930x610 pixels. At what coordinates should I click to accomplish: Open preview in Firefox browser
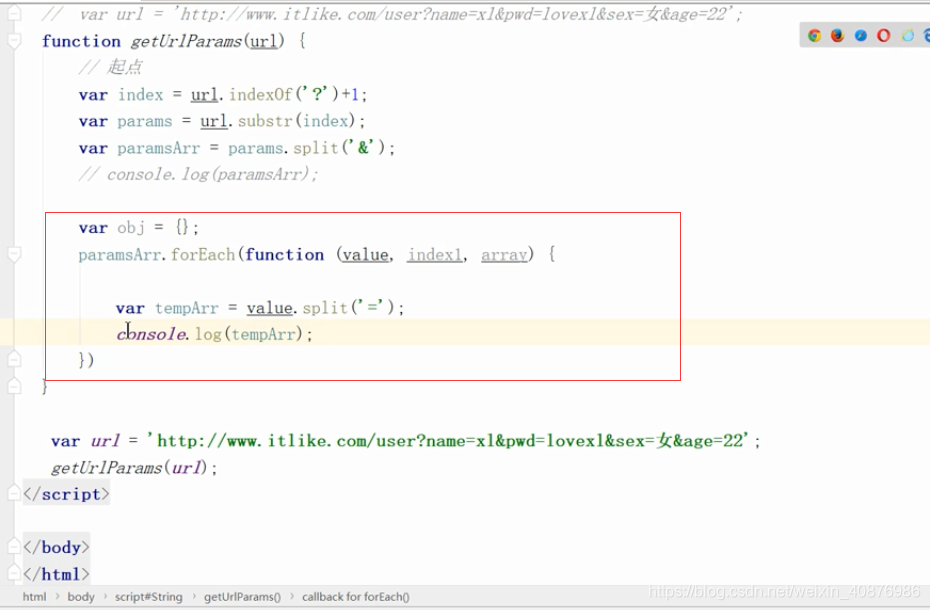tap(837, 36)
